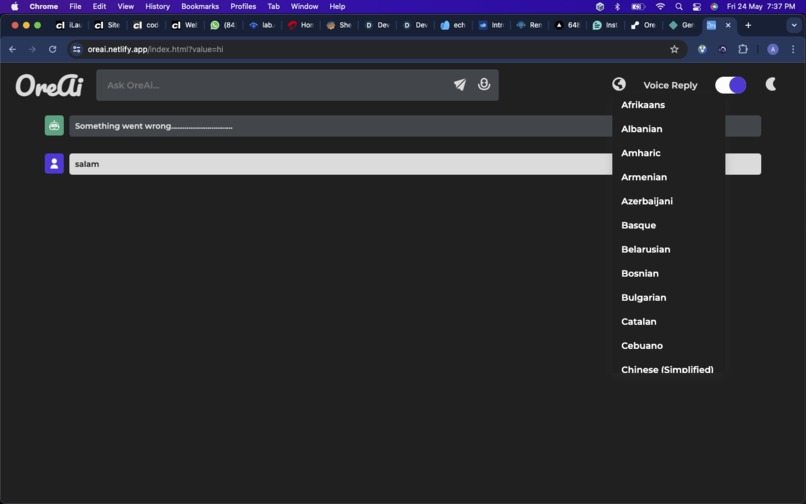Select Cebuano language option
Viewport: 806px width, 504px height.
642,346
